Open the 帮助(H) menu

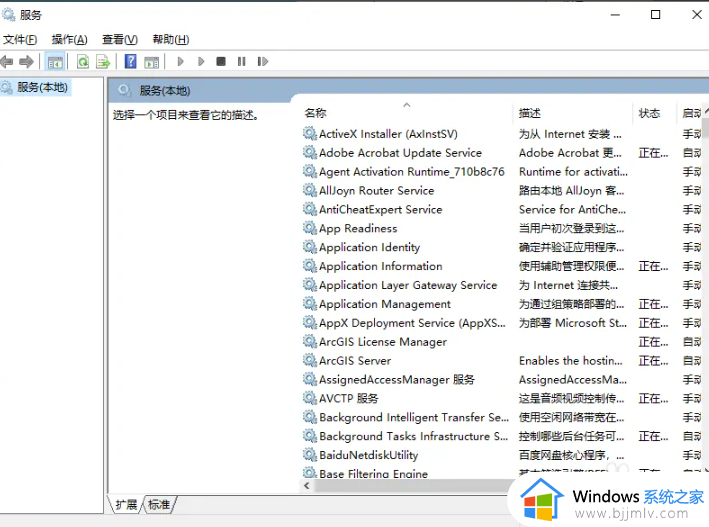[171, 40]
